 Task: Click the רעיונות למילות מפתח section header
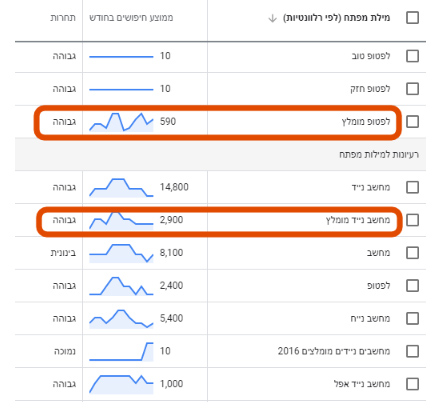379,154
